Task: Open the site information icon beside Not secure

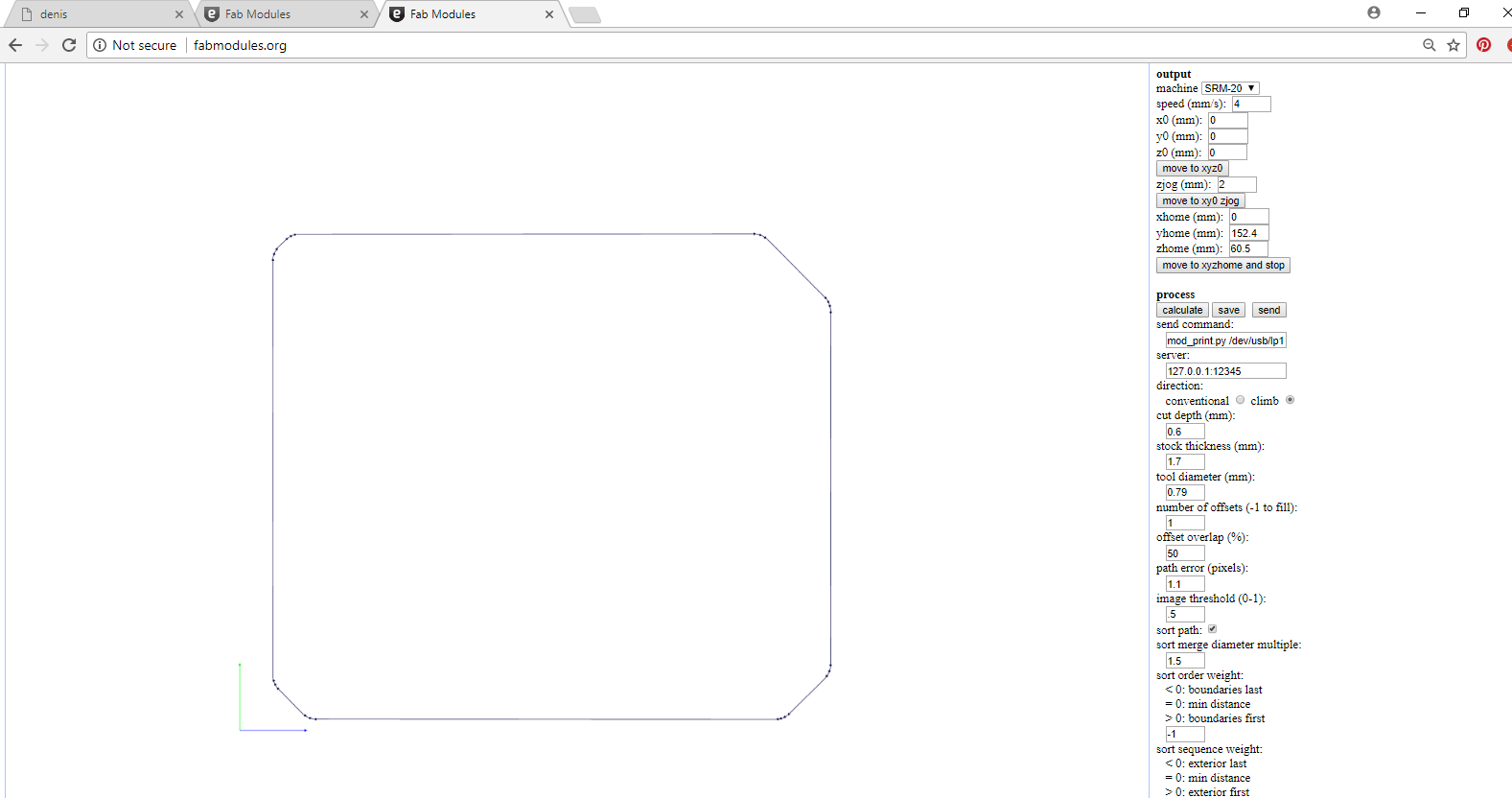Action: (x=100, y=45)
